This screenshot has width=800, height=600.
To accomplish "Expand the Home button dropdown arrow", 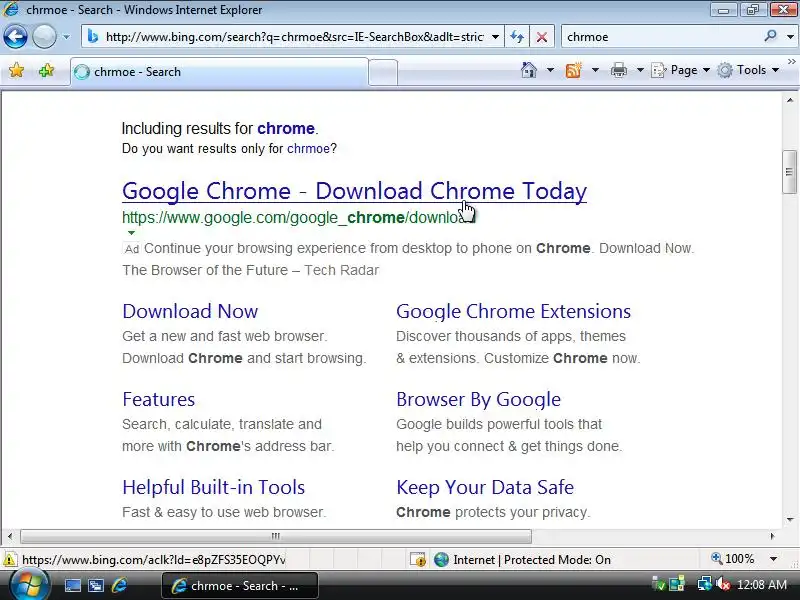I will [x=550, y=70].
